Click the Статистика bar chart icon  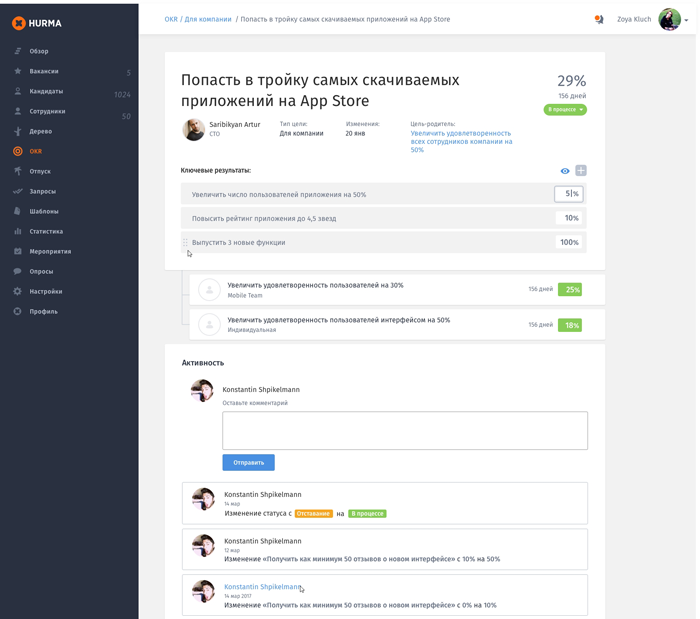pyautogui.click(x=17, y=231)
